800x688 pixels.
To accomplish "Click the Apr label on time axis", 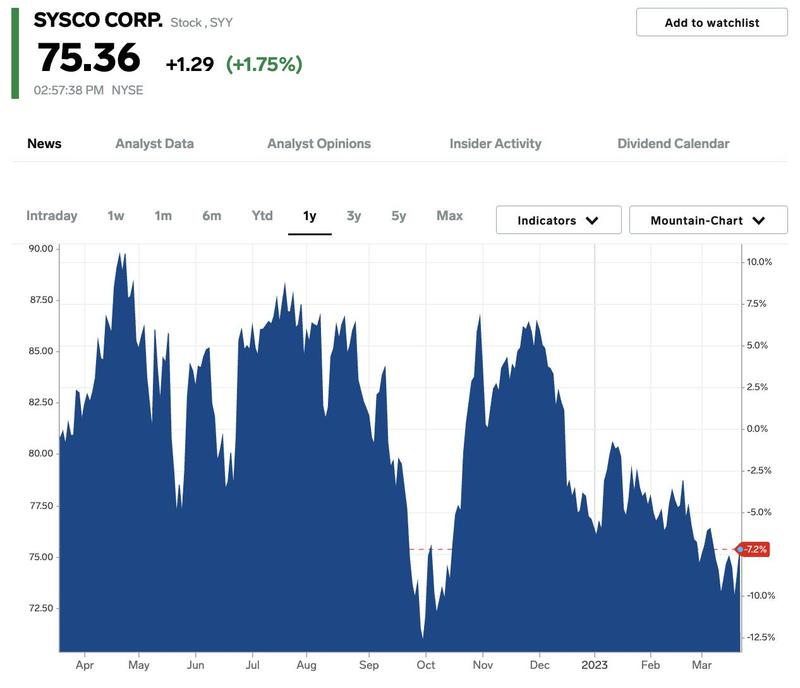I will (85, 665).
